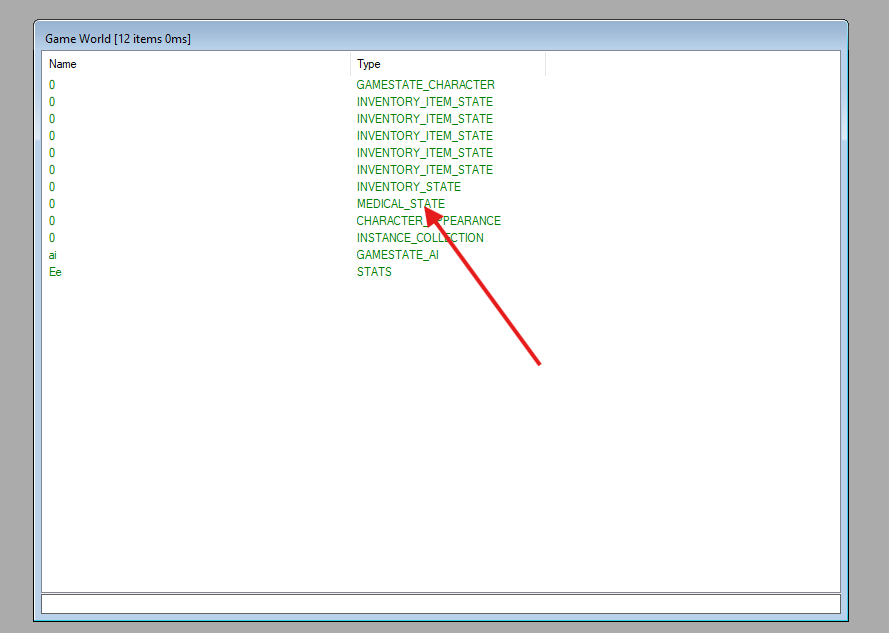
Task: Select the second INVENTORY_ITEM_STATE entry
Action: click(x=425, y=119)
